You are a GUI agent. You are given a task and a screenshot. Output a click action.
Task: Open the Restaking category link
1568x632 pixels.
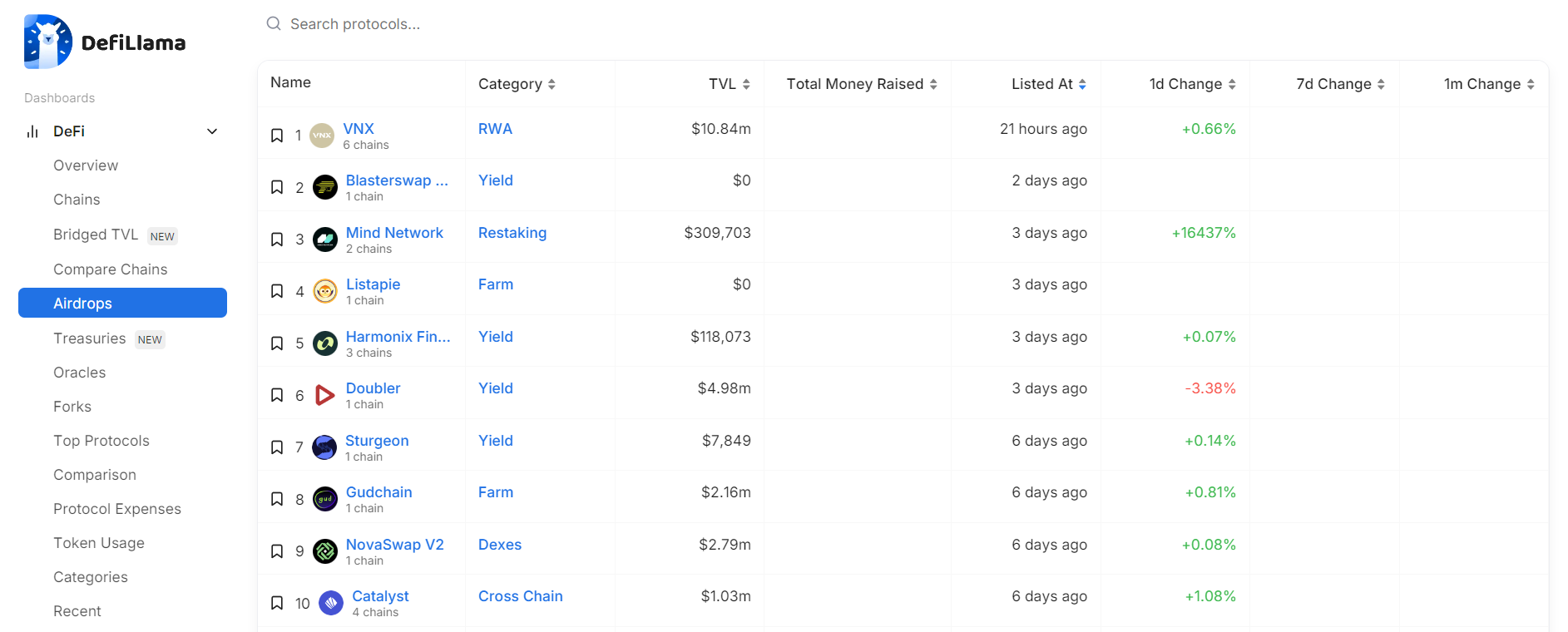[512, 233]
